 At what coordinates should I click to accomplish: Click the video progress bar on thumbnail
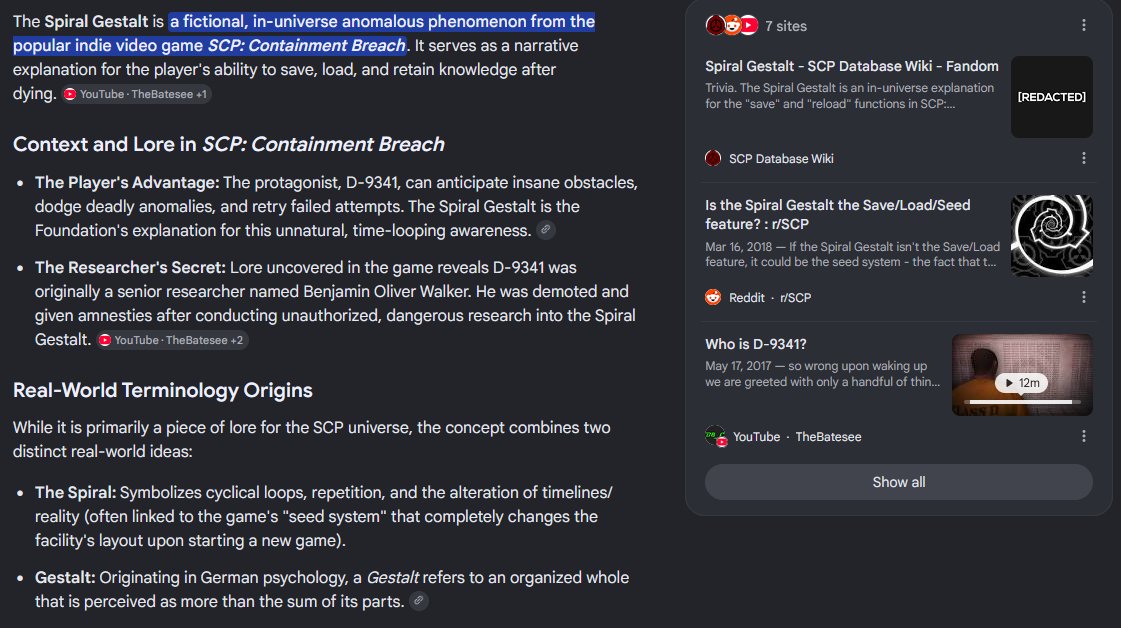tap(1022, 402)
